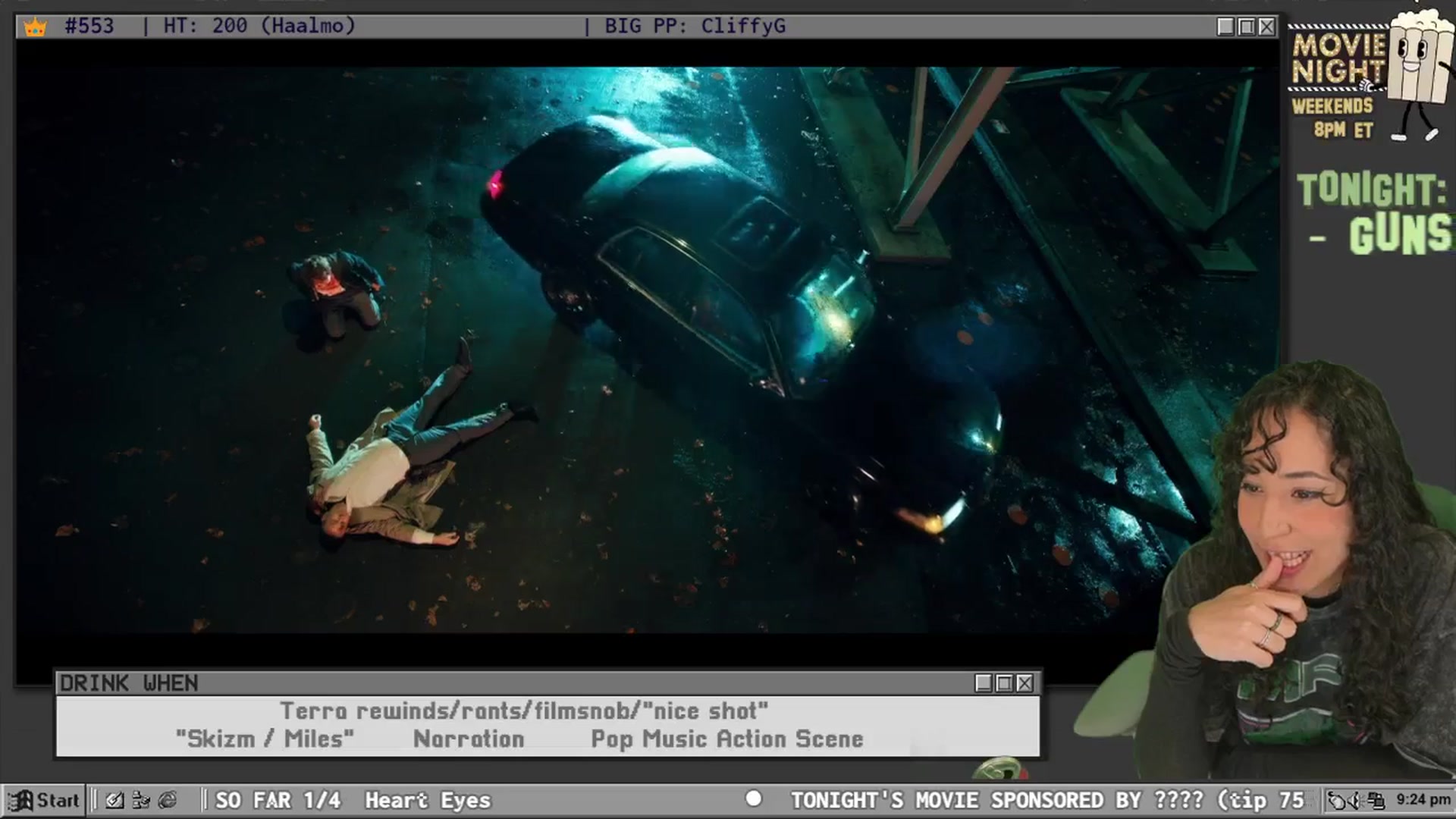
Task: Open the speaker volume tray icon
Action: click(1357, 800)
